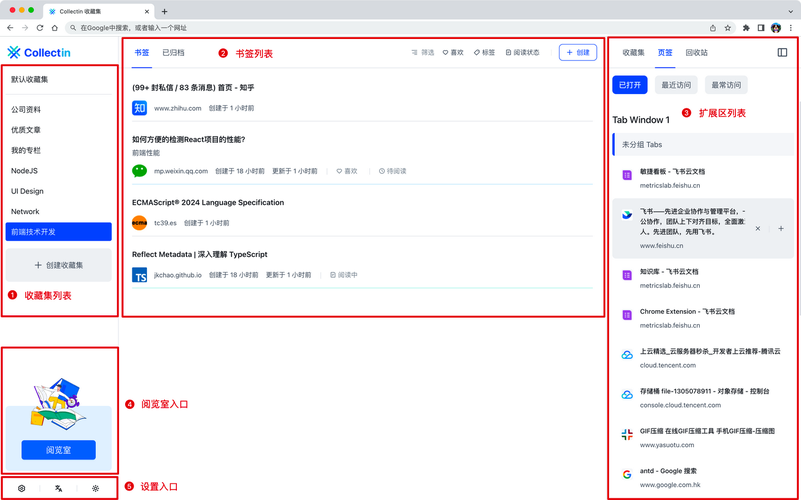Expand the browser tab search chevron
The height and width of the screenshot is (500, 801).
pos(791,11)
